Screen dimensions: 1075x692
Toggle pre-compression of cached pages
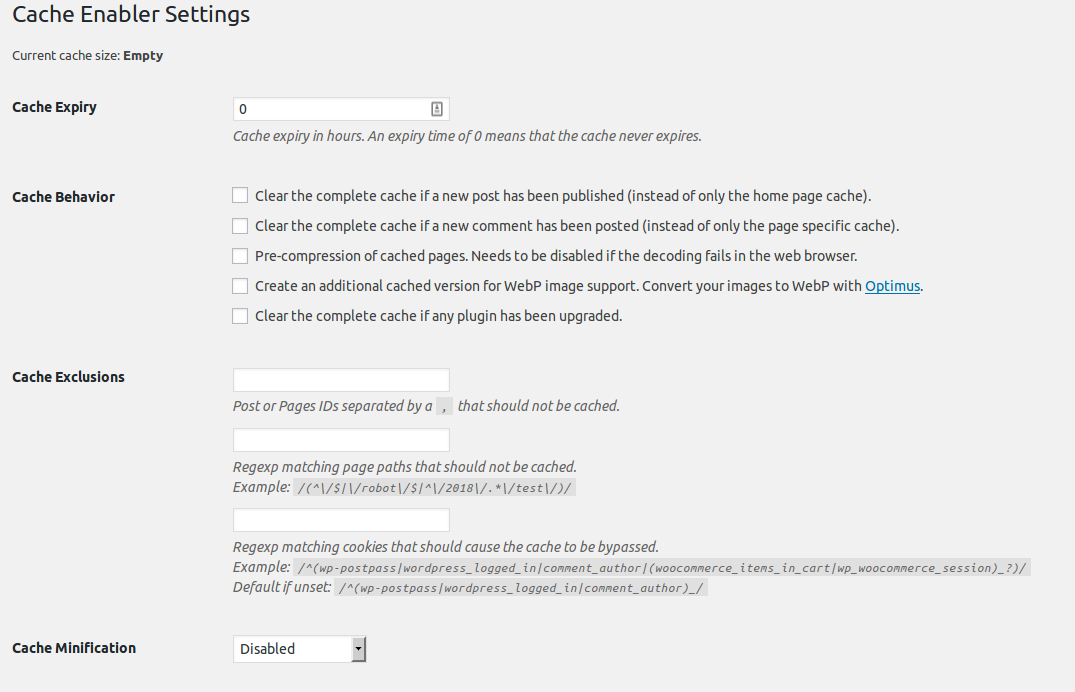[240, 256]
